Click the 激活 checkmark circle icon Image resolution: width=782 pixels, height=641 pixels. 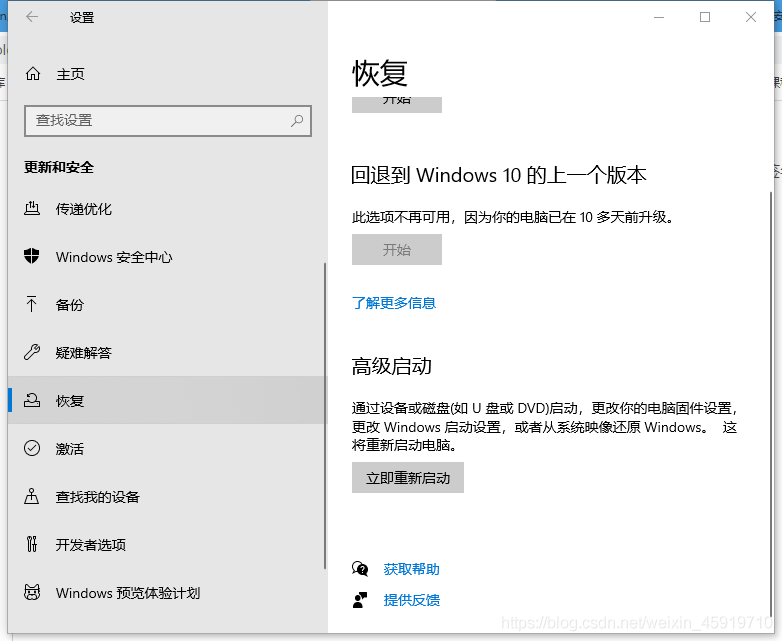[32, 448]
